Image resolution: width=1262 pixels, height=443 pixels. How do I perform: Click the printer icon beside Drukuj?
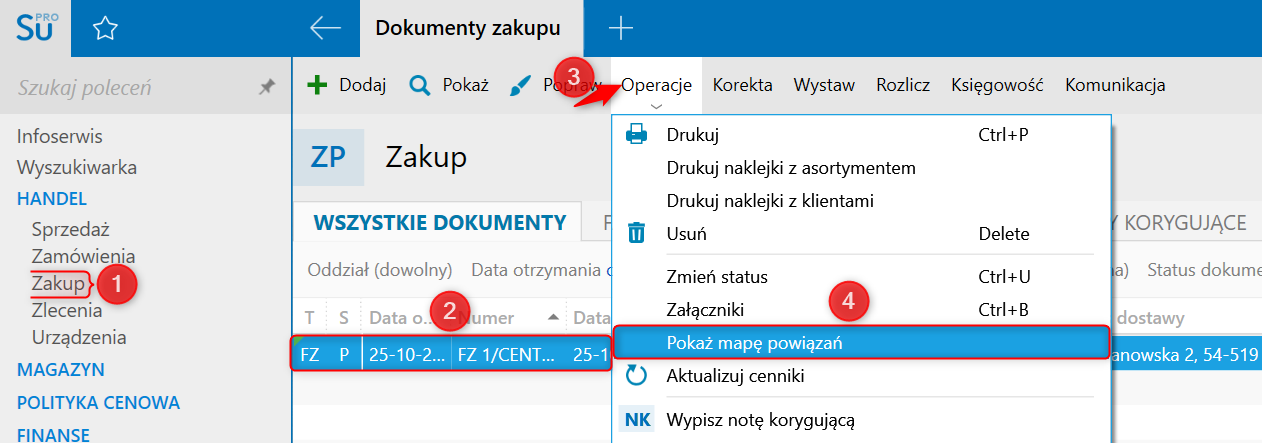coord(636,134)
